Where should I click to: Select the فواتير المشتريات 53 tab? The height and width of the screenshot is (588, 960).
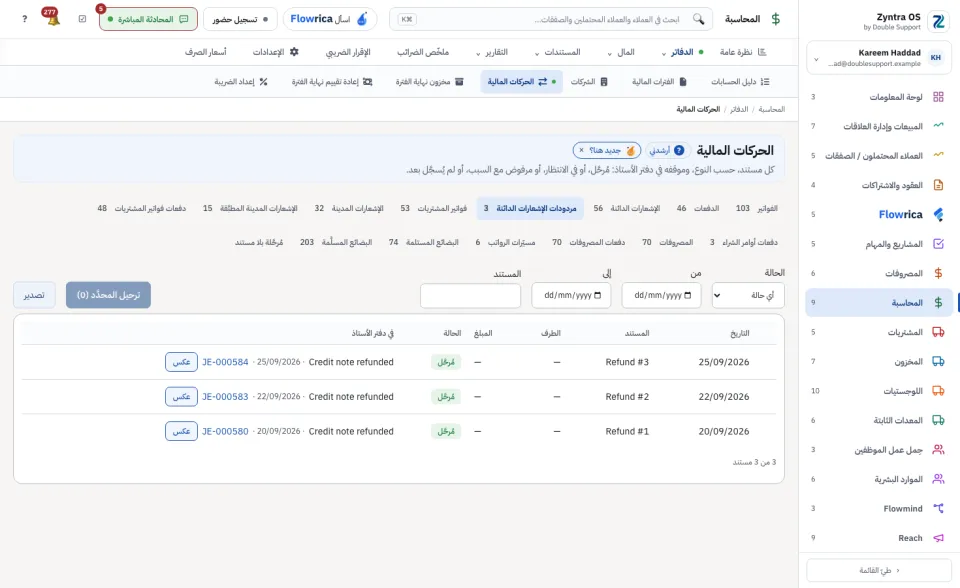[x=433, y=208]
